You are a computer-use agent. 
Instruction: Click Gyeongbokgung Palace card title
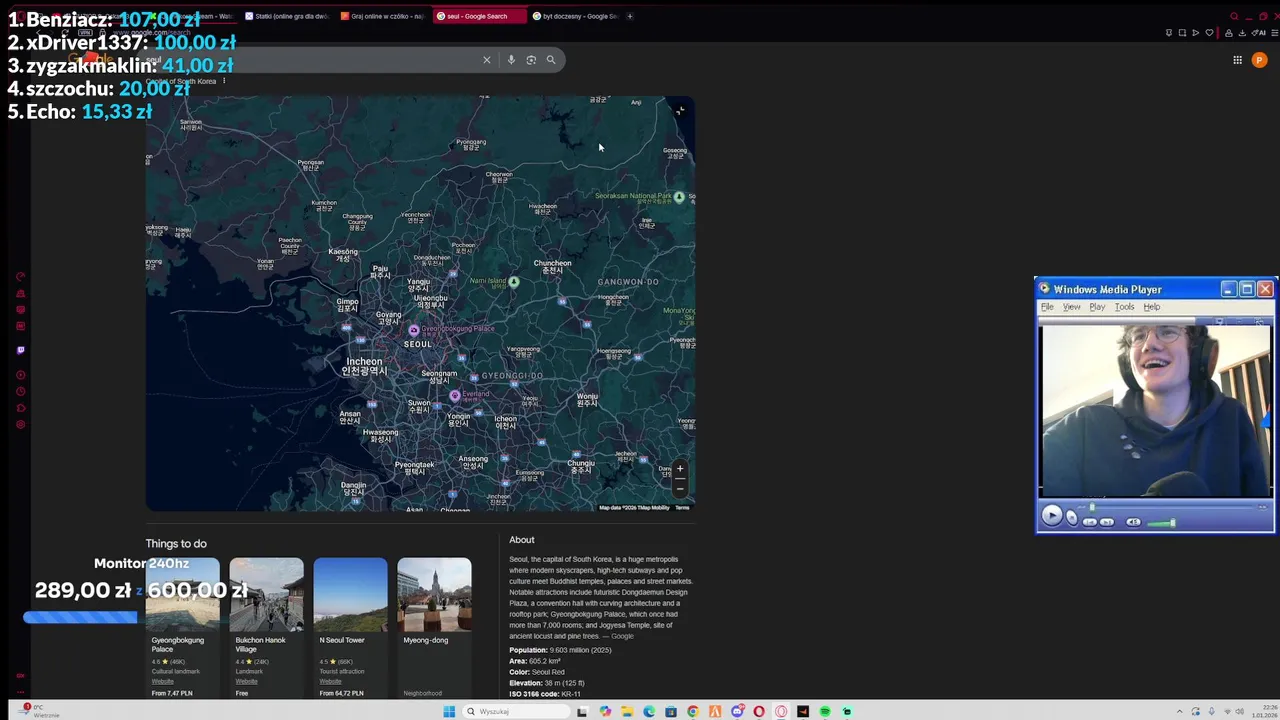tap(177, 644)
